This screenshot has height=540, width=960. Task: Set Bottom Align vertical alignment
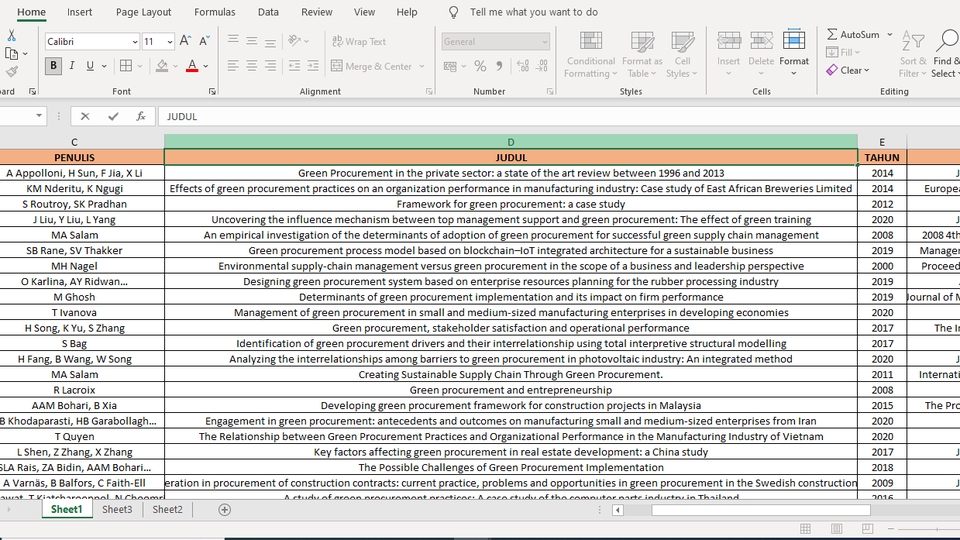tap(270, 41)
